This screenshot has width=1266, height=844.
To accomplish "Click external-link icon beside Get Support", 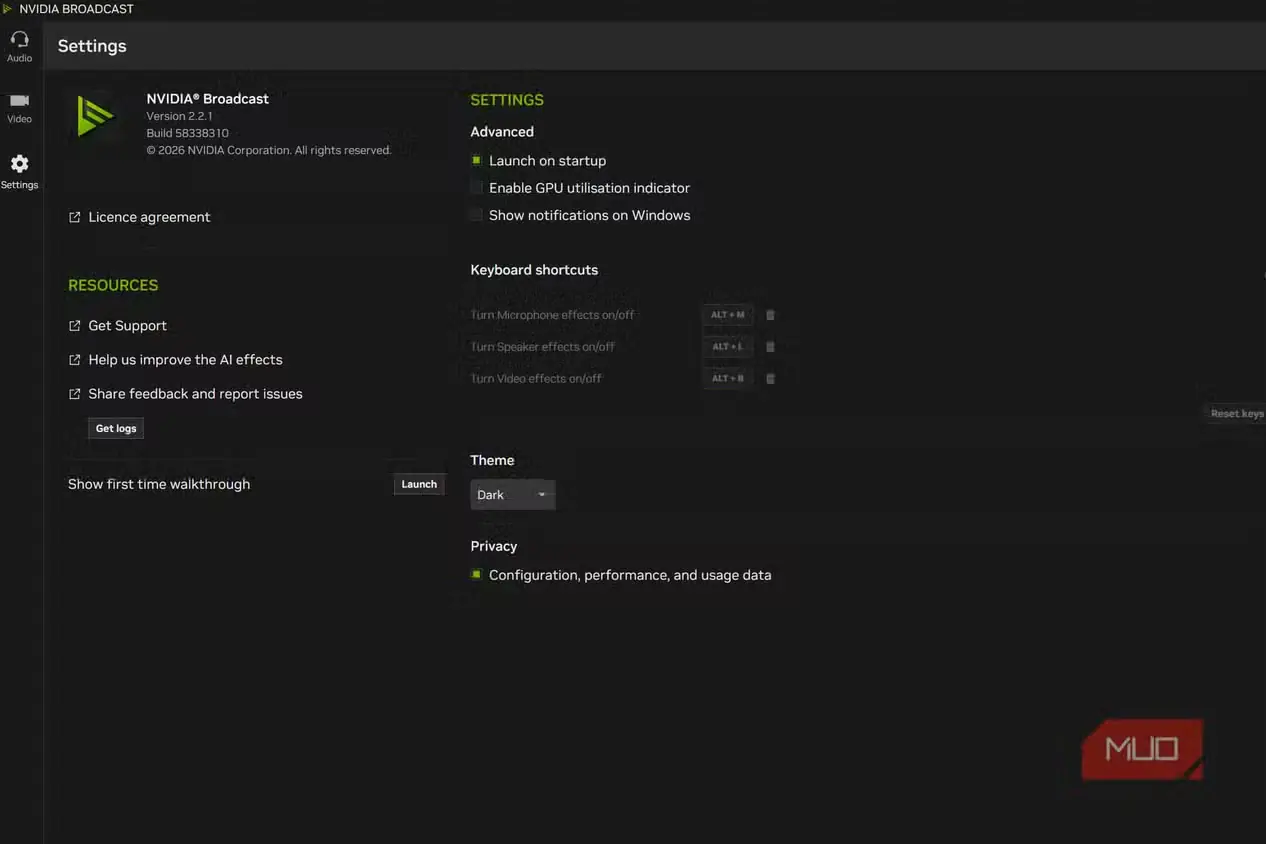I will pyautogui.click(x=74, y=326).
